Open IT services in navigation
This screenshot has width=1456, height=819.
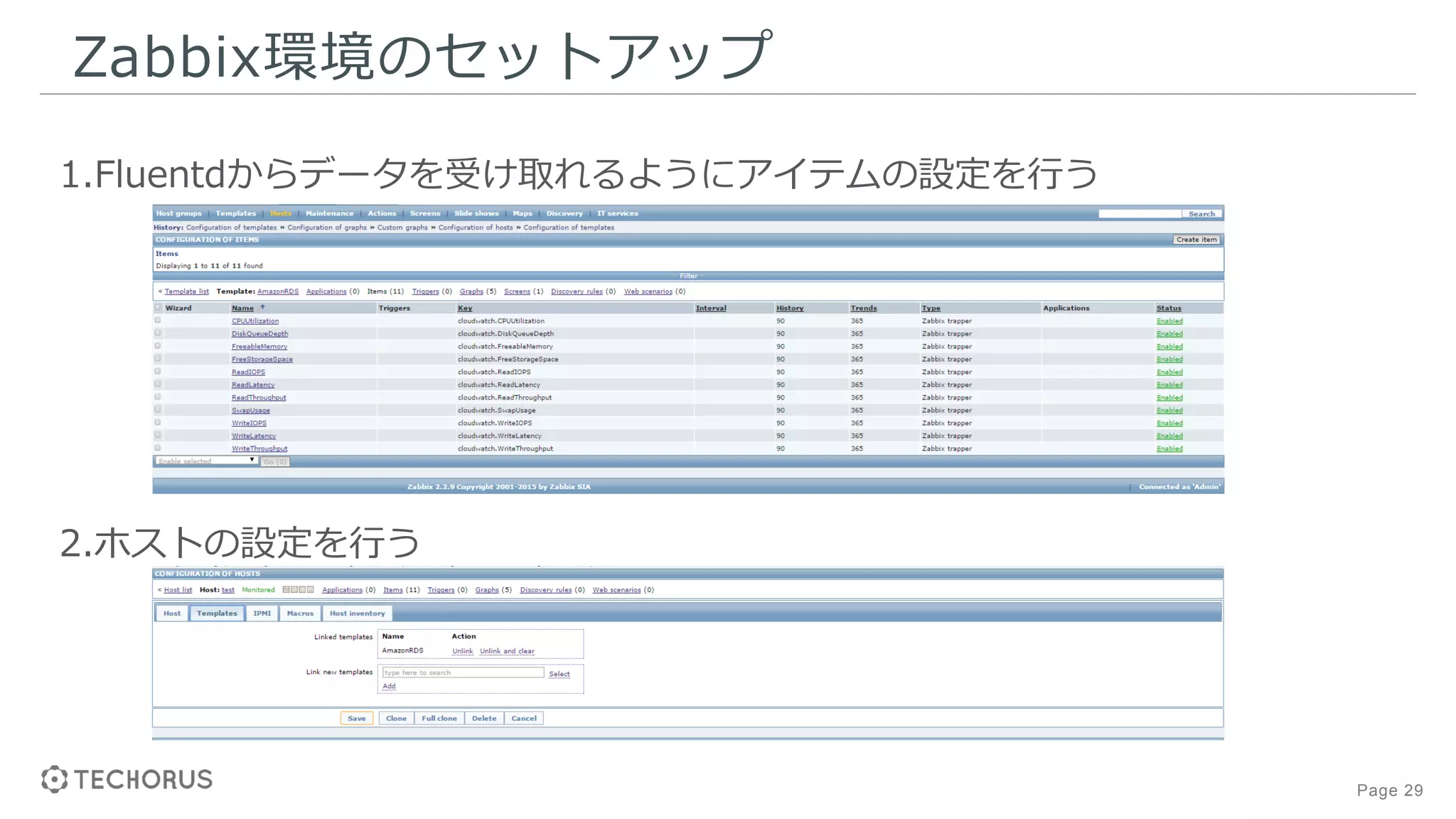[x=617, y=213]
